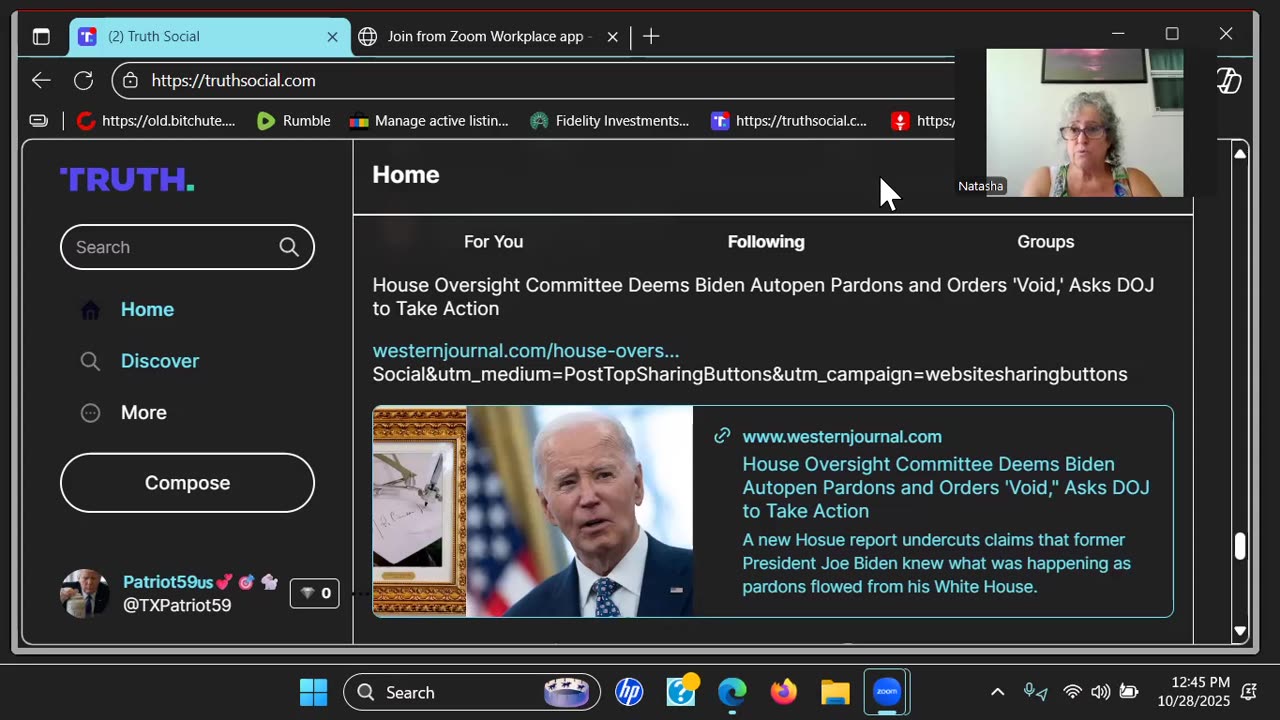Open the Wi-Fi network tray icon
Screen dimensions: 1280x720
pos(1072,692)
